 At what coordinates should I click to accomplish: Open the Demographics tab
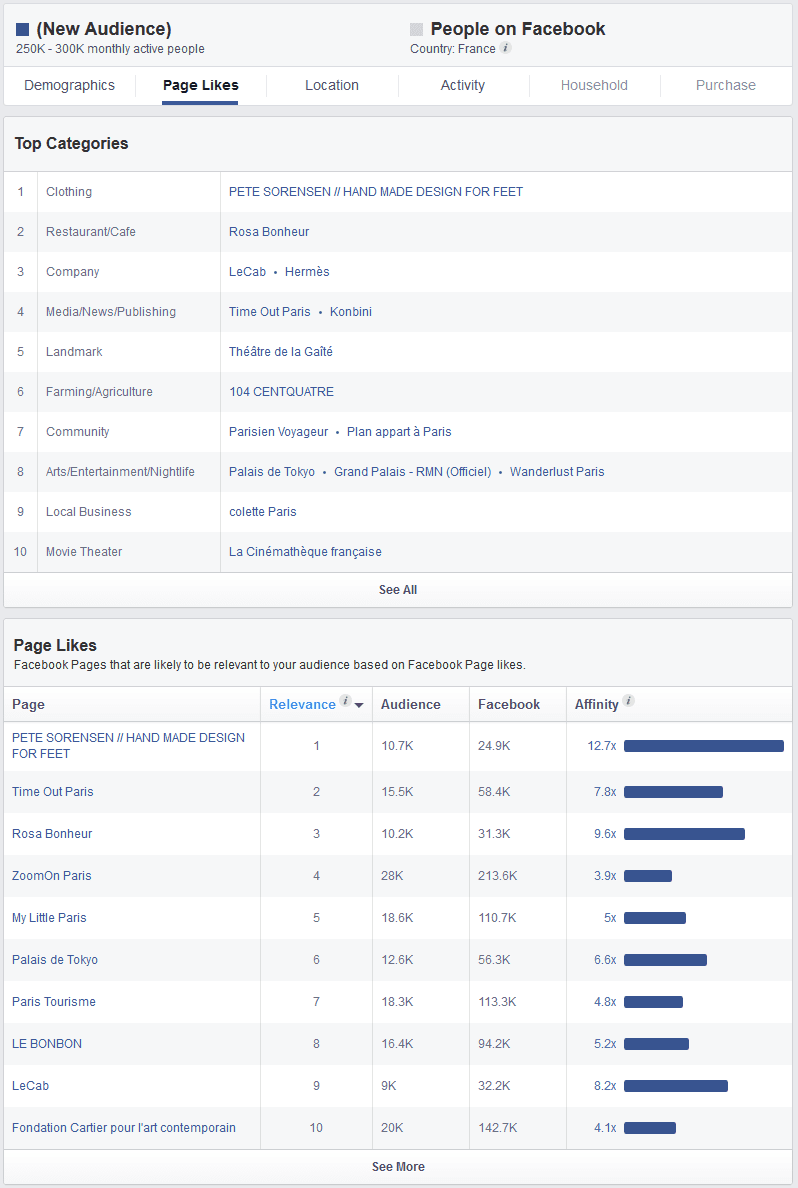[70, 86]
